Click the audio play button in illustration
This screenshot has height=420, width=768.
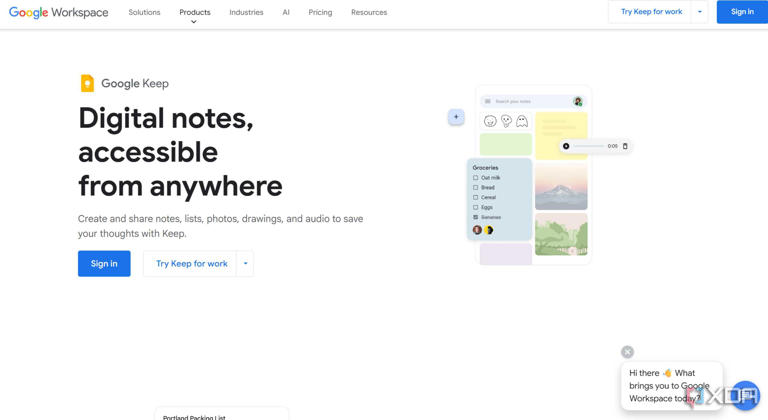tap(566, 146)
